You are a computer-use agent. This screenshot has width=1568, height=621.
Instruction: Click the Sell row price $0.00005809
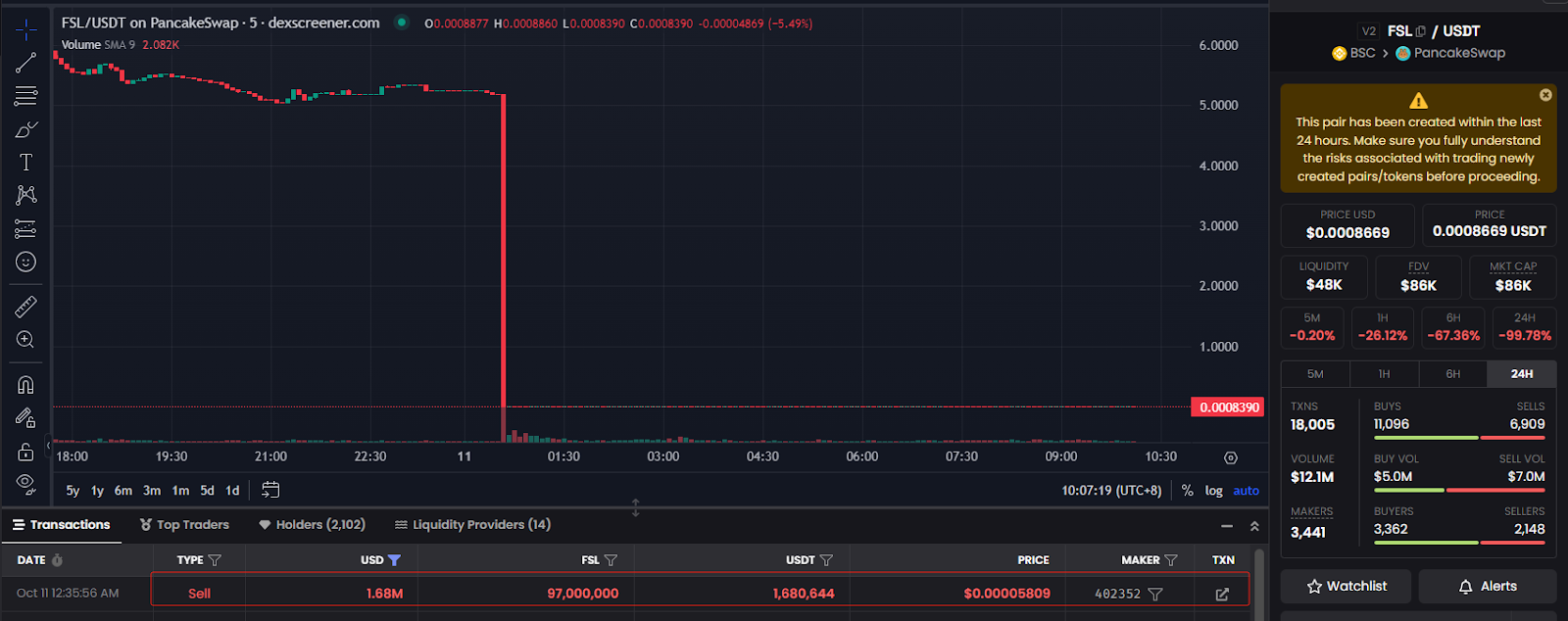click(1006, 594)
